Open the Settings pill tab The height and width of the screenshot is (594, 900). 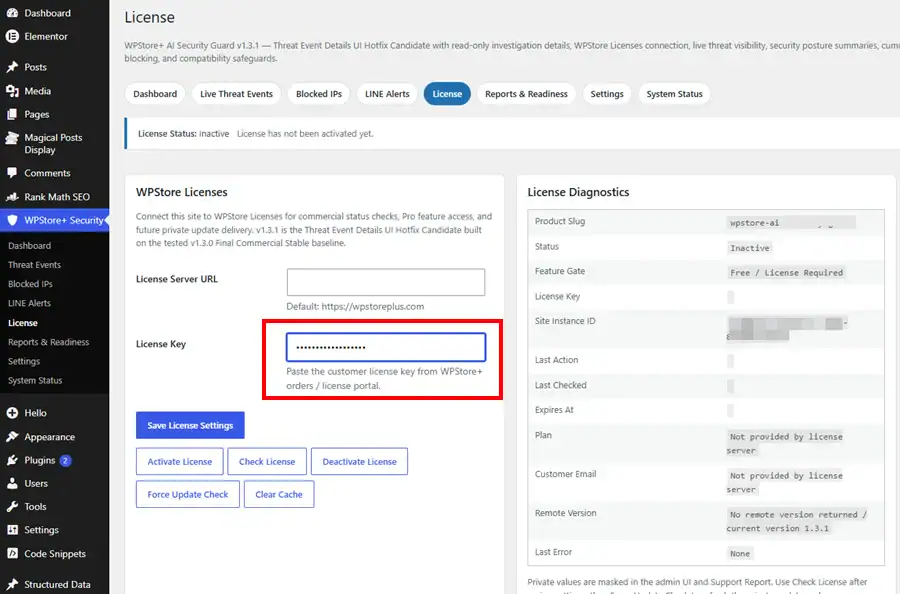click(x=607, y=94)
